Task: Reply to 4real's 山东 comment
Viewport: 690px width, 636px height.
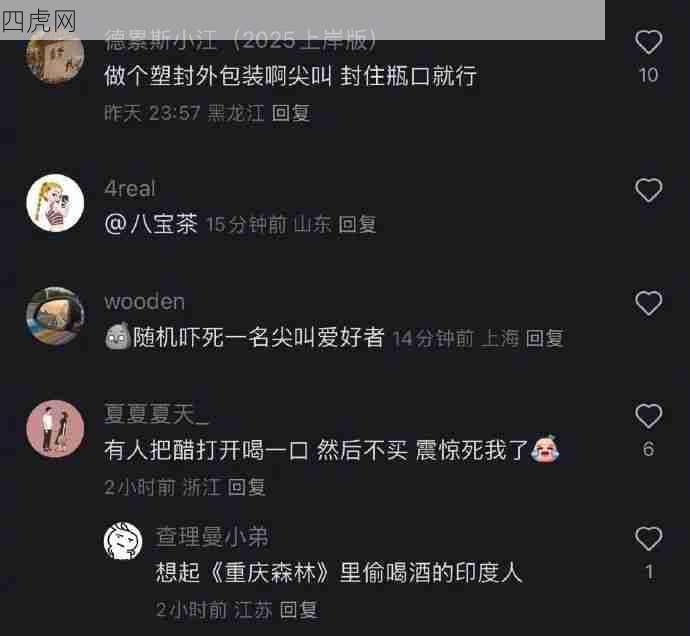Action: click(x=357, y=224)
